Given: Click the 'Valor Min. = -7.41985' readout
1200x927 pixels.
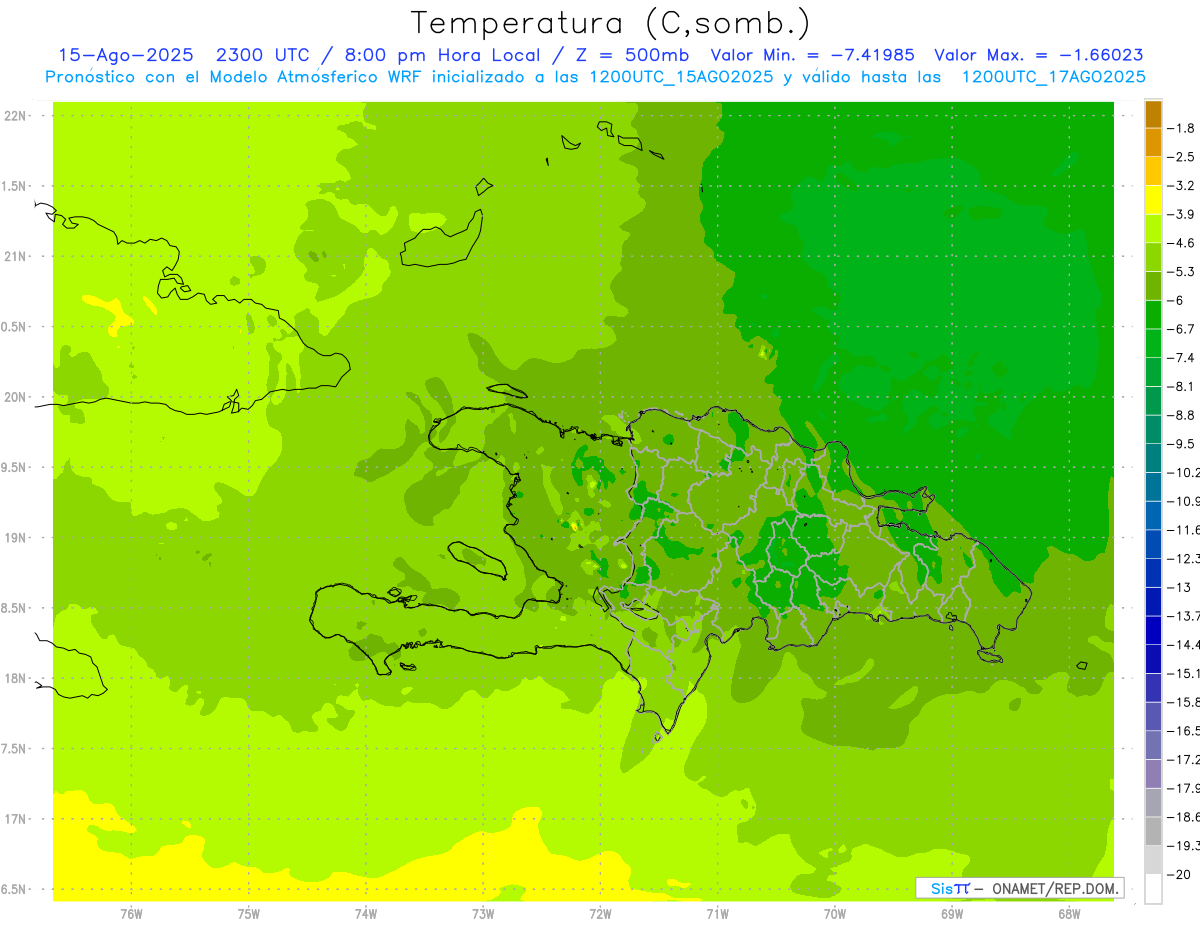Looking at the screenshot, I should click(812, 55).
